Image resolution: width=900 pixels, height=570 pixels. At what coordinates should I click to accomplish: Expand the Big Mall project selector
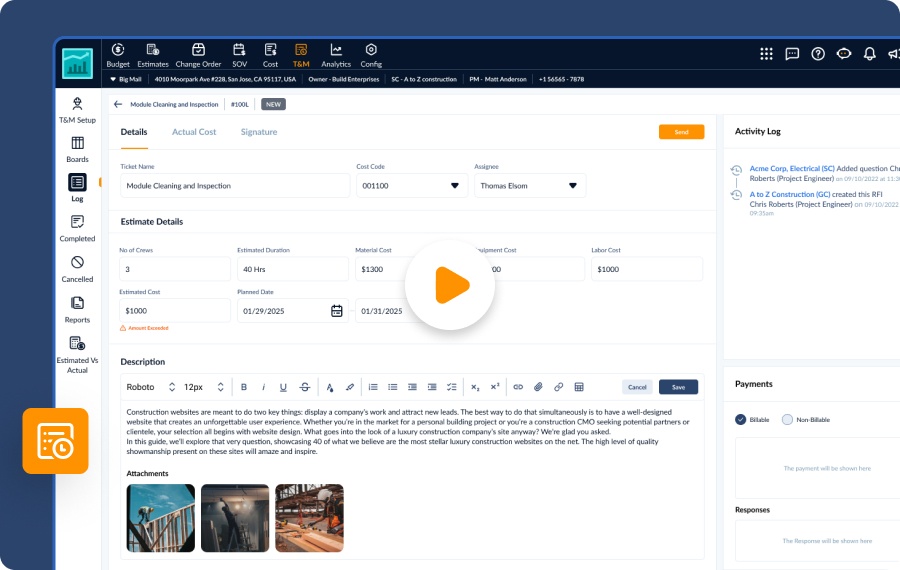(126, 79)
